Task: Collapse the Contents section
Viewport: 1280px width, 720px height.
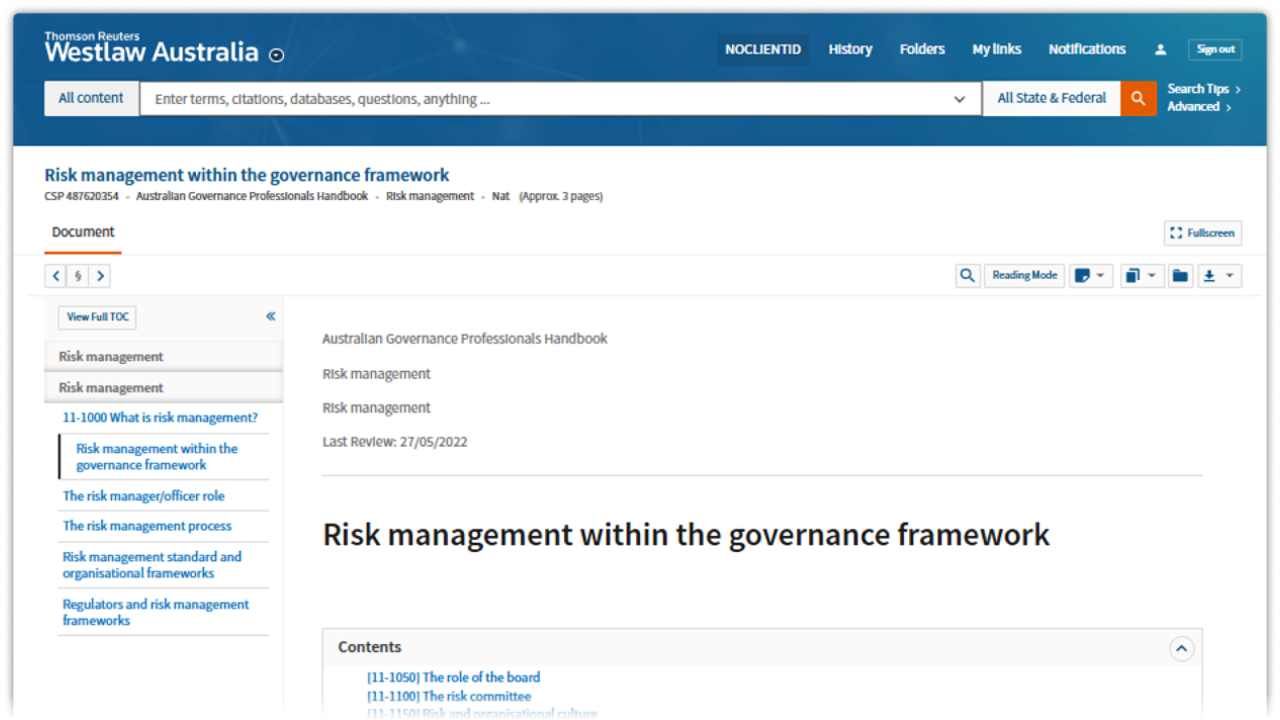Action: (x=1181, y=648)
